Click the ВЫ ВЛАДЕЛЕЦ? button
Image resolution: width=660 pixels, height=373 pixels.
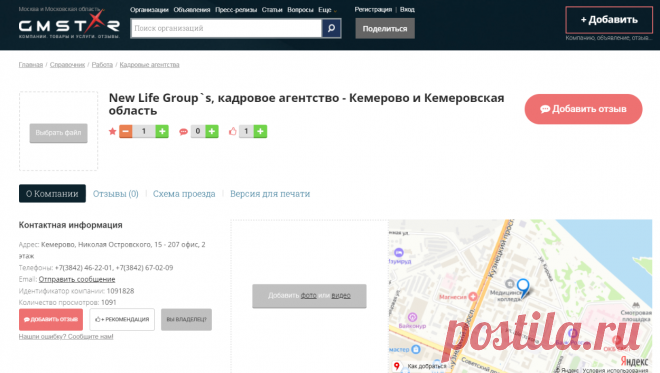(186, 320)
